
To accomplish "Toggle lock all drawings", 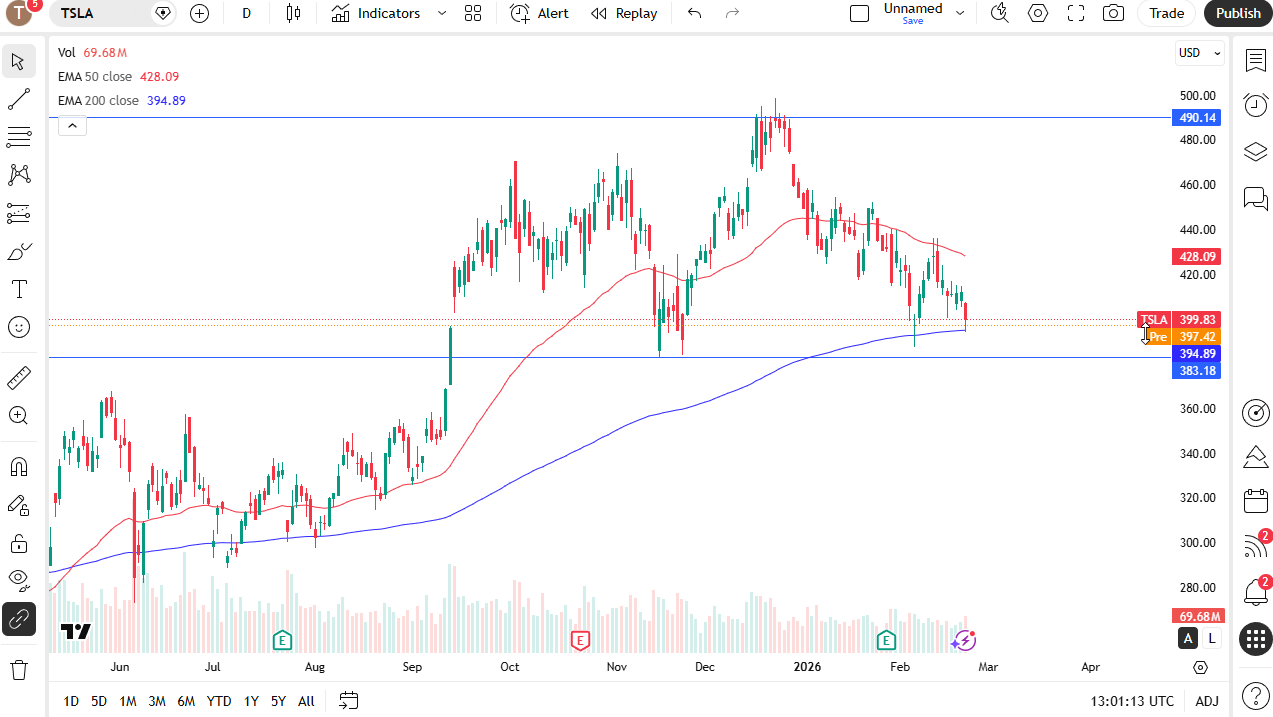I will point(18,543).
